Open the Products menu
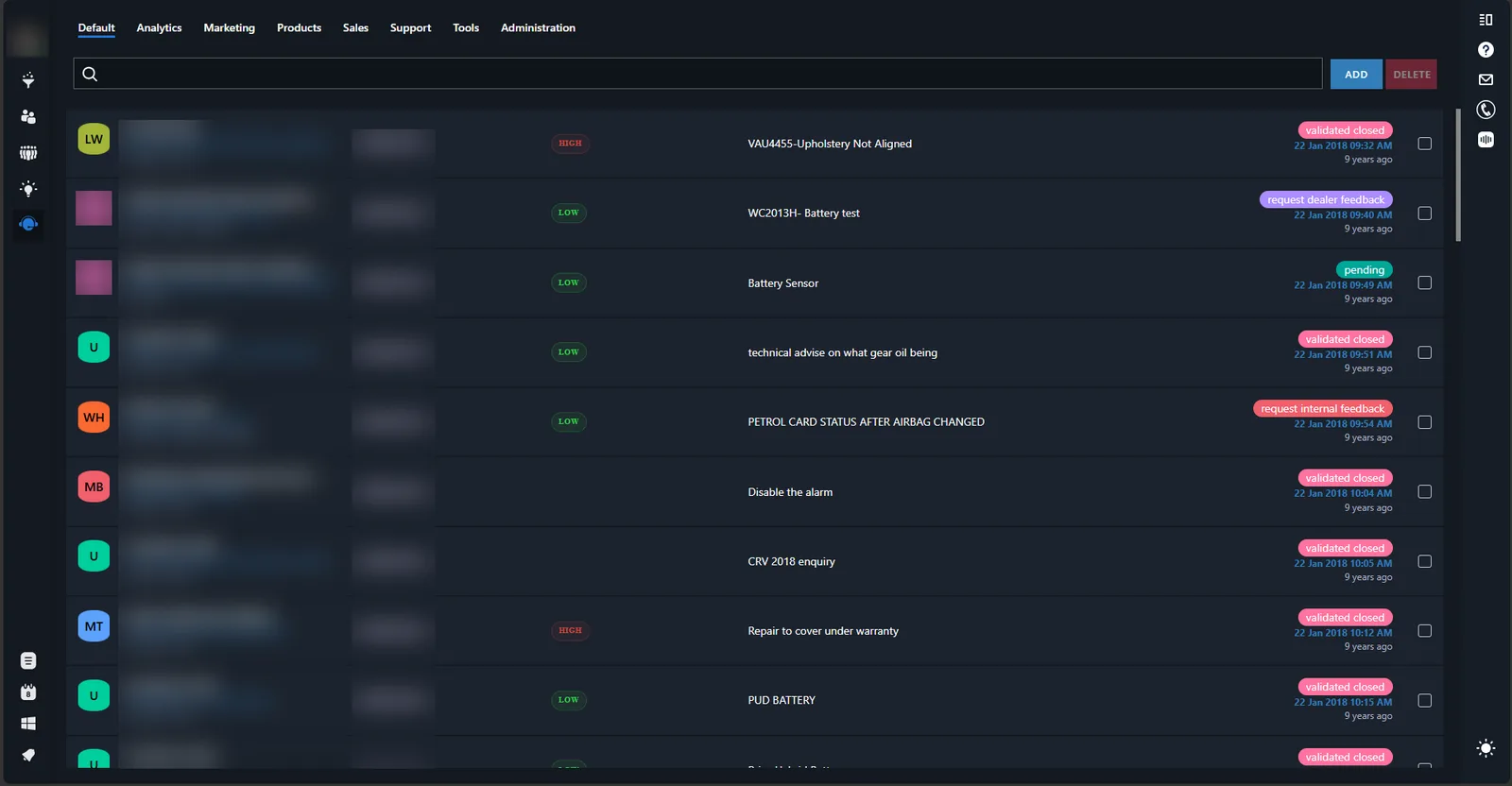This screenshot has width=1512, height=786. pyautogui.click(x=299, y=27)
